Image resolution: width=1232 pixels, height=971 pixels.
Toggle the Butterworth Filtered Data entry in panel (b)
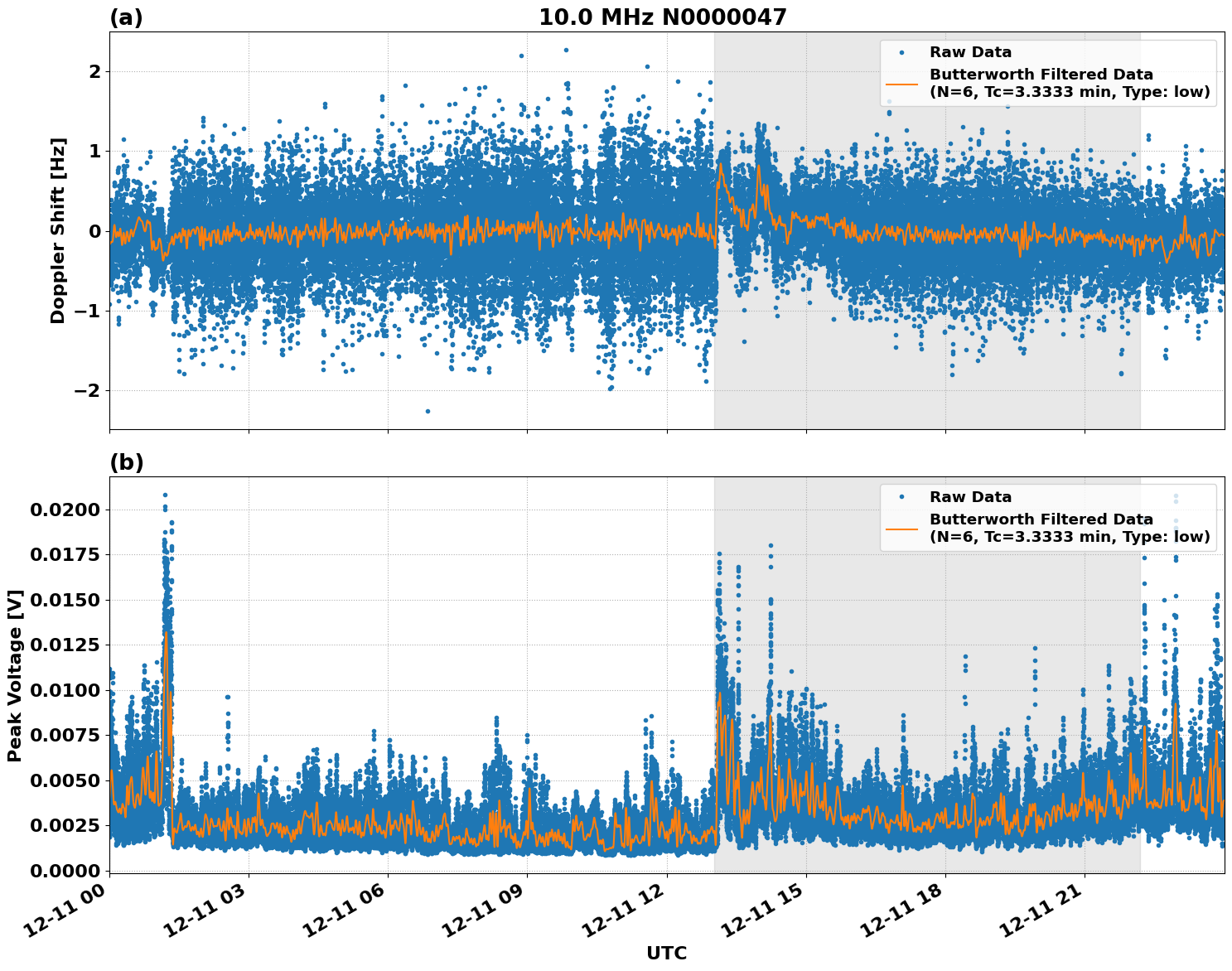pos(1042,520)
